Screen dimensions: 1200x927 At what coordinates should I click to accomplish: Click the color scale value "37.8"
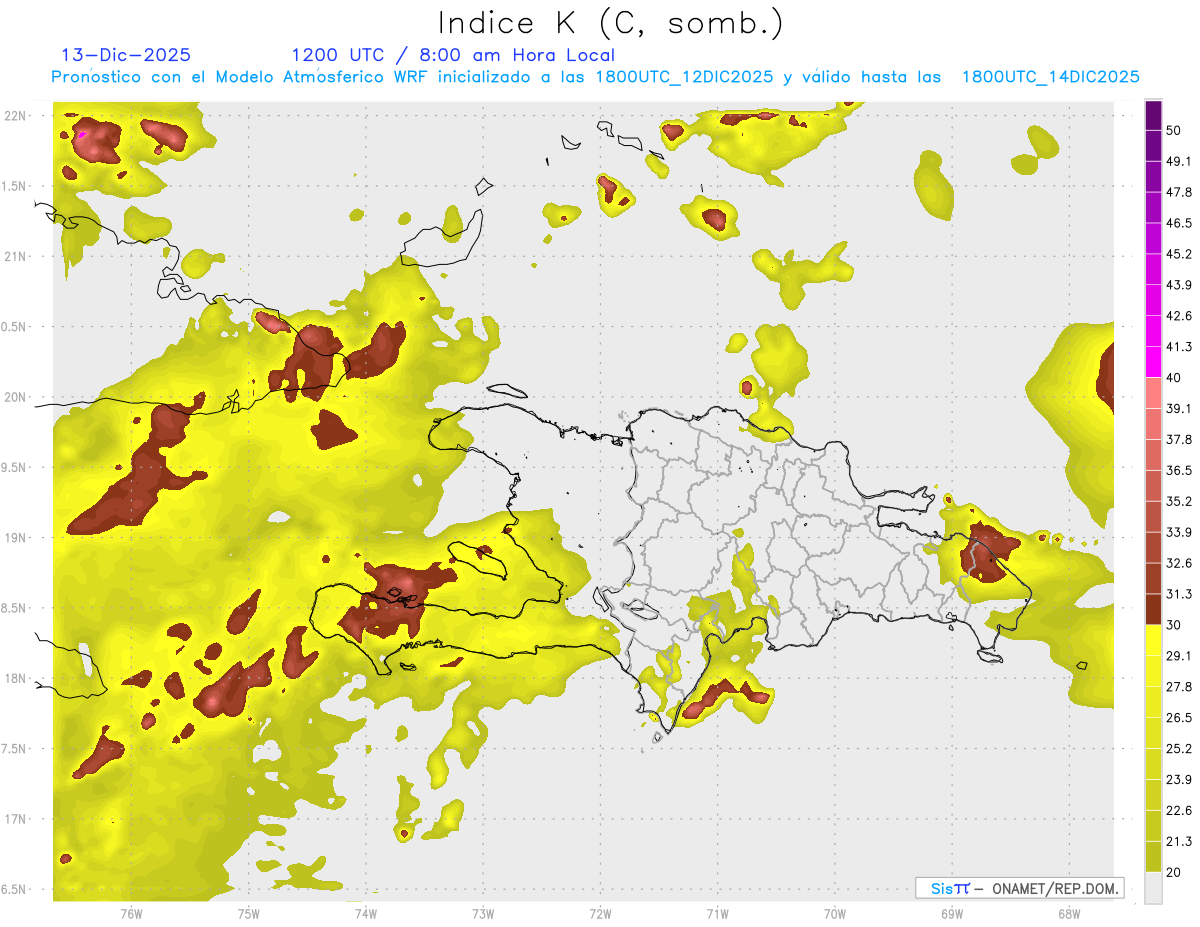(1179, 439)
